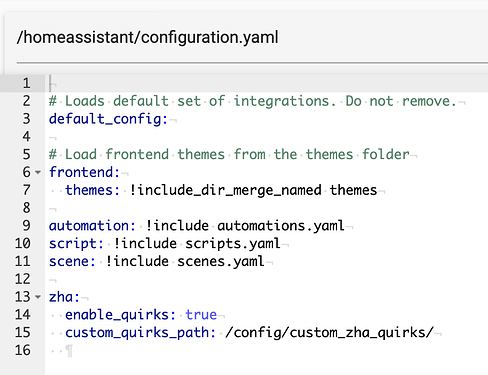Collapse the frontend block fold arrow
Screen dimensions: 488x375
38,173
